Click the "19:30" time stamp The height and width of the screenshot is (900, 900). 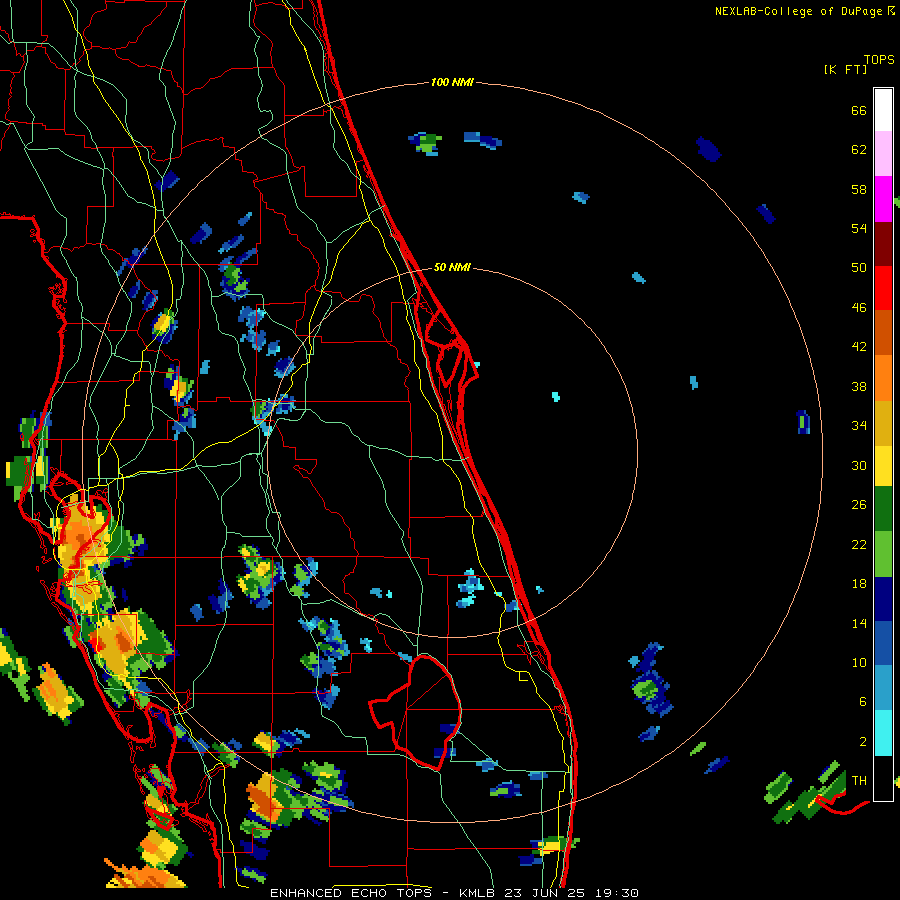point(617,893)
